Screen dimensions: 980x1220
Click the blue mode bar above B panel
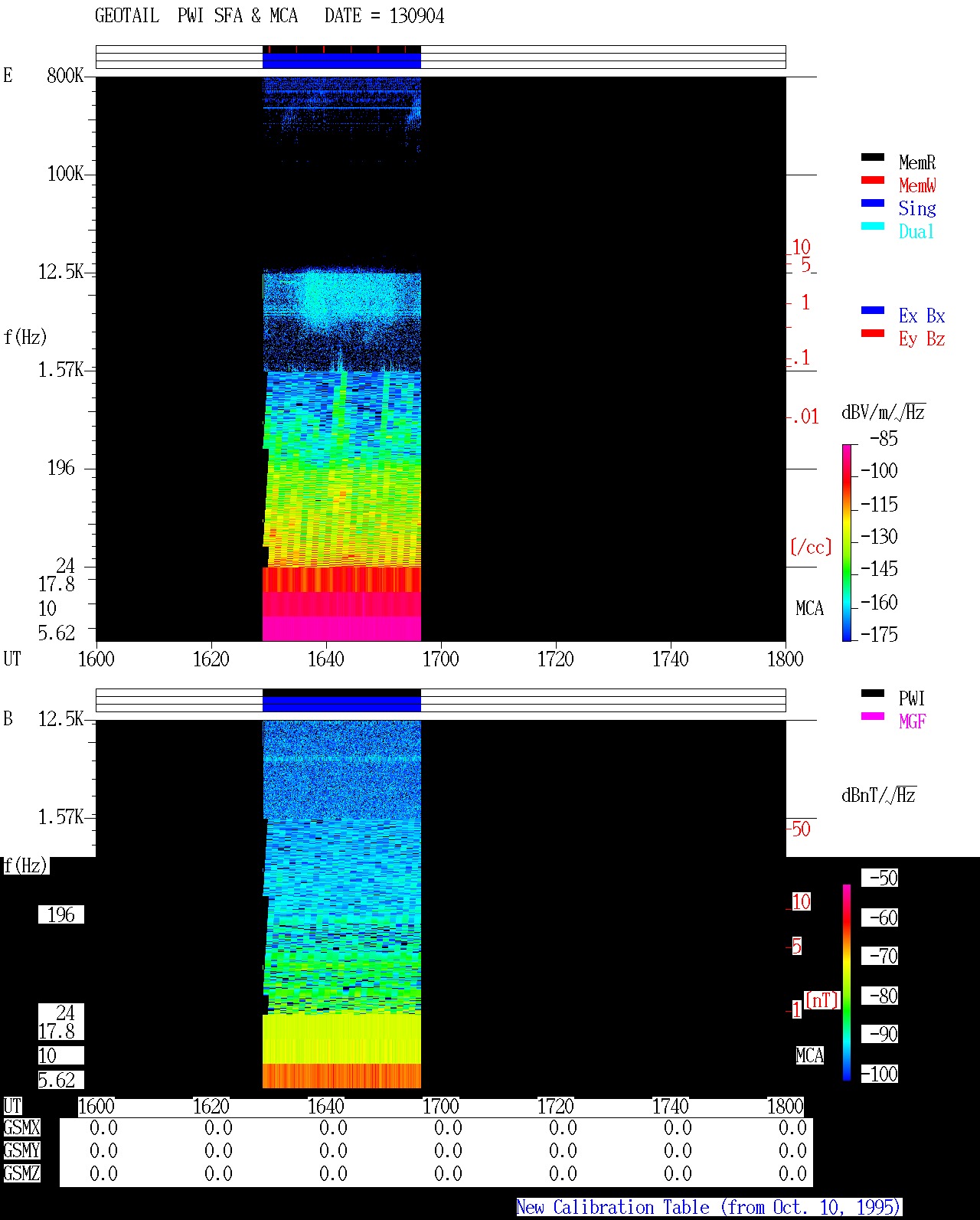click(341, 704)
